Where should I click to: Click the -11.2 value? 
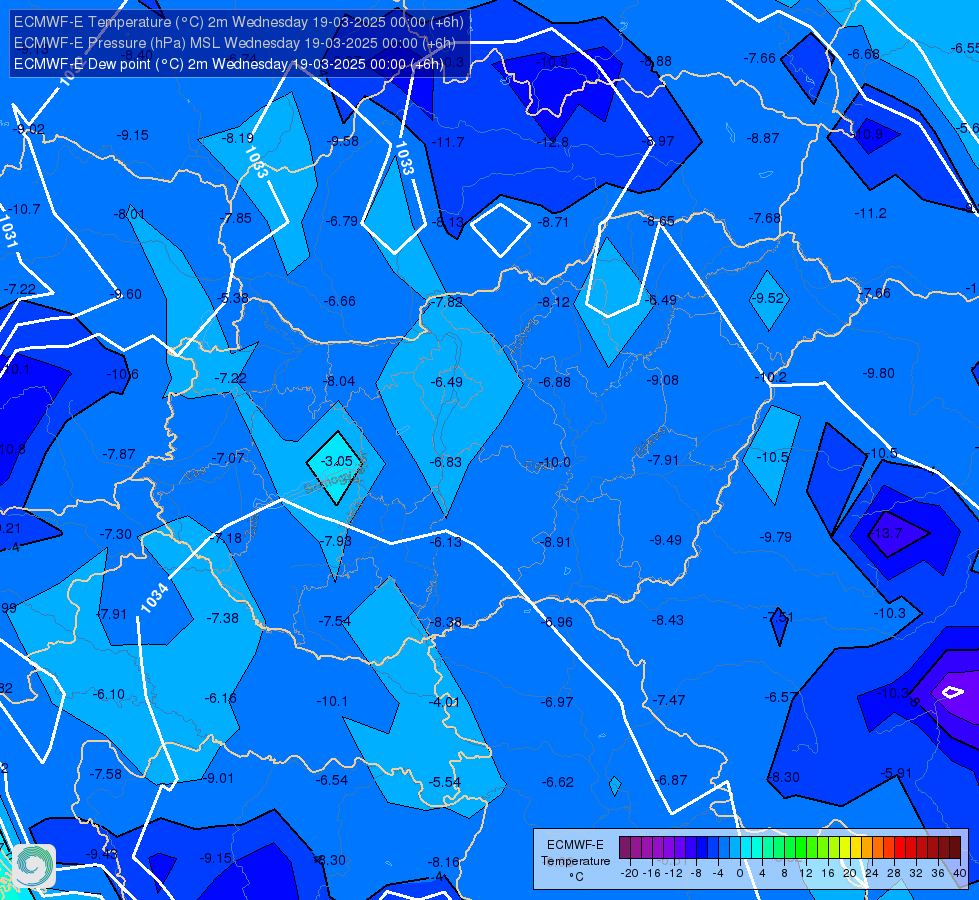coord(870,213)
